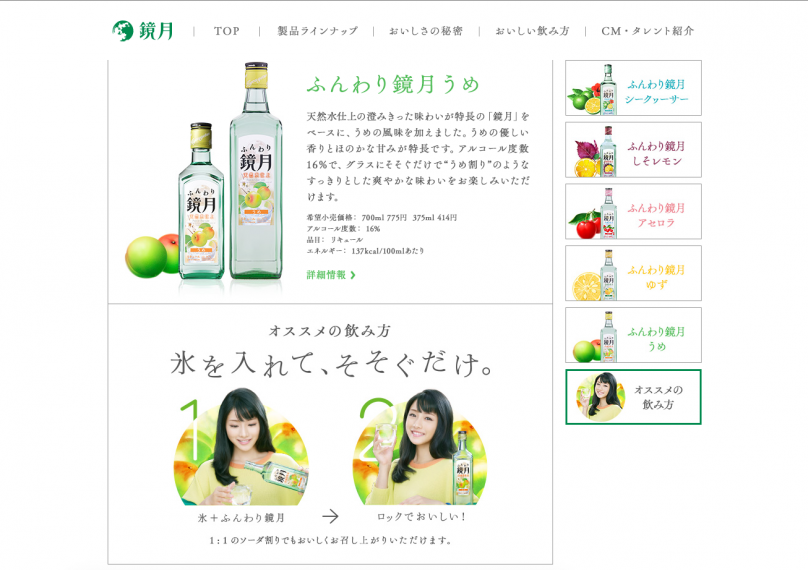
Task: Go to おいしさの秘密 page
Action: click(x=426, y=31)
